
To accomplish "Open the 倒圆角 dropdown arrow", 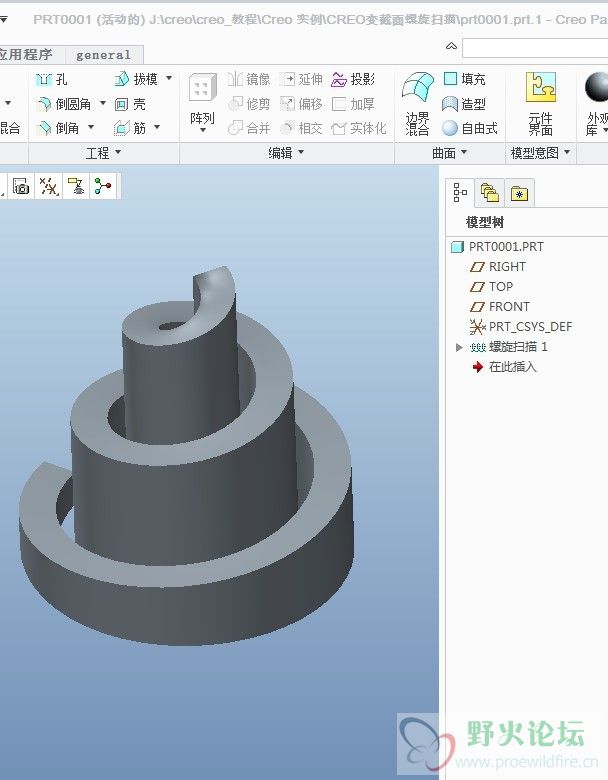I will 103,103.
